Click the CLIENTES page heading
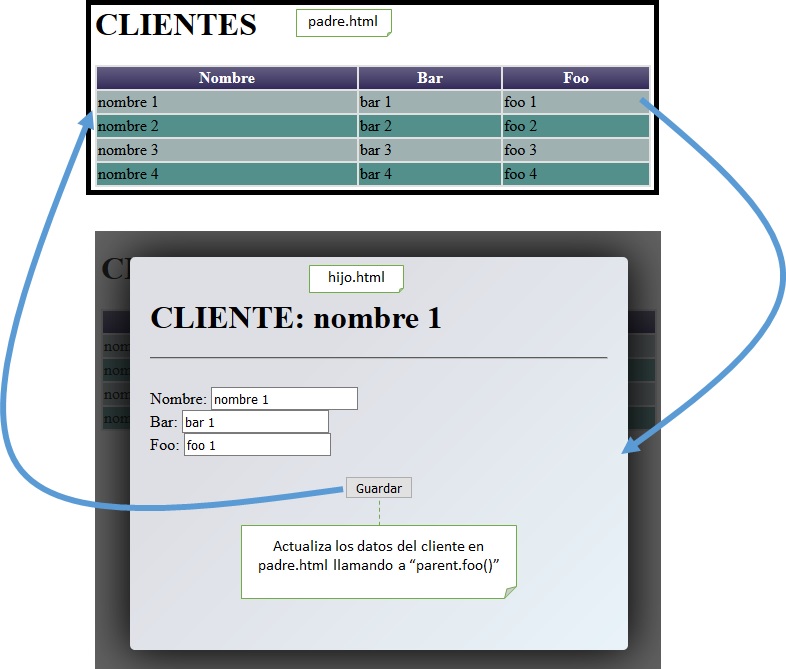Image resolution: width=786 pixels, height=669 pixels. (x=176, y=25)
